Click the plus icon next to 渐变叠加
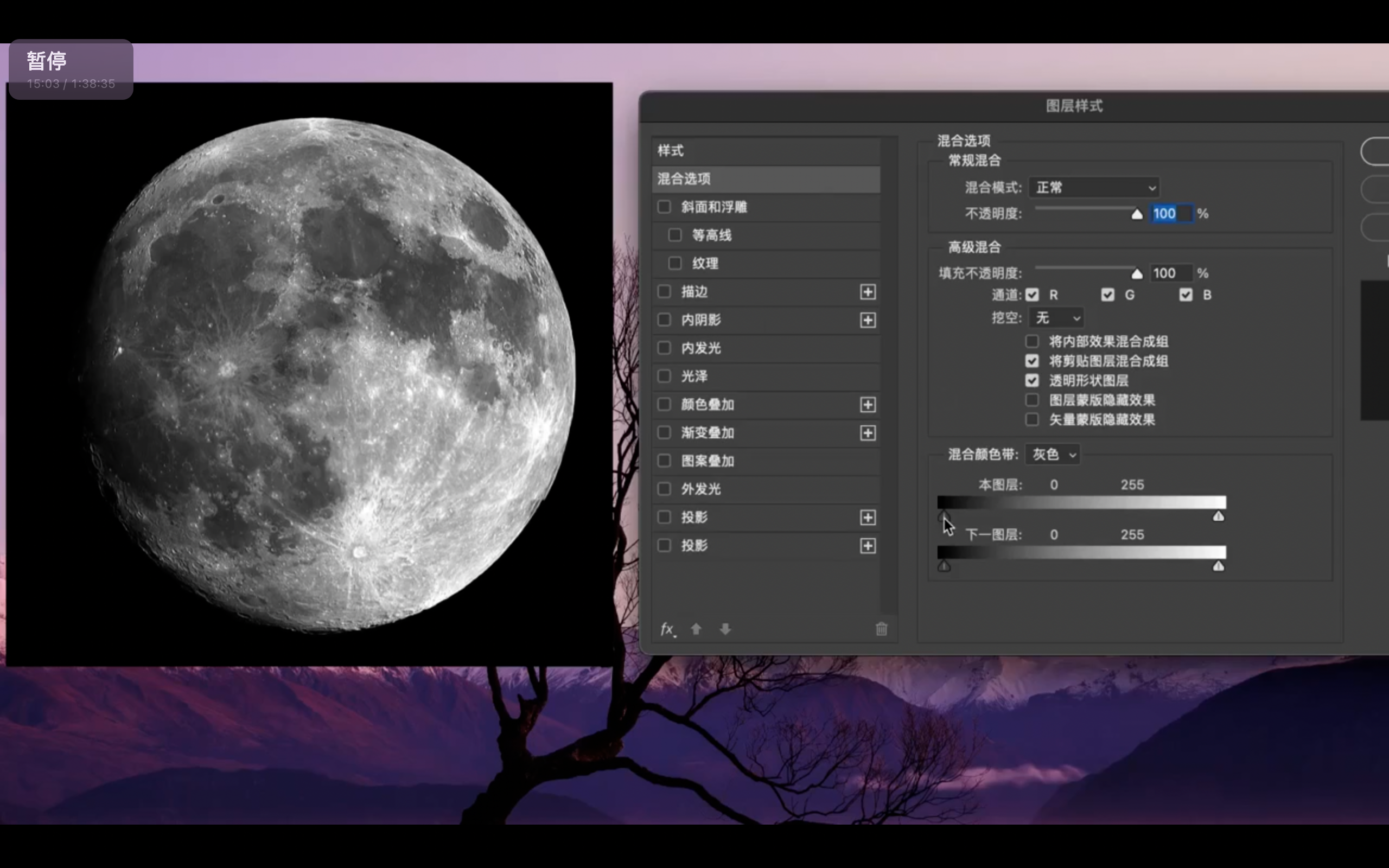This screenshot has width=1389, height=868. click(867, 433)
